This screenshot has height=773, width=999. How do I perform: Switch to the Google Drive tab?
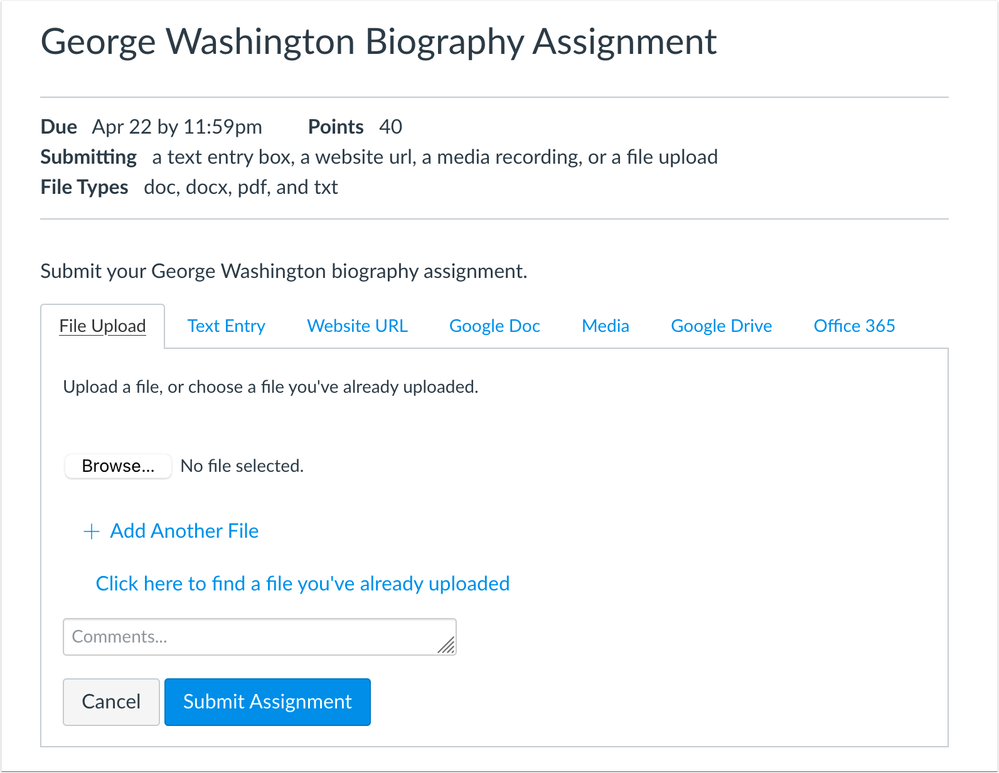(721, 326)
